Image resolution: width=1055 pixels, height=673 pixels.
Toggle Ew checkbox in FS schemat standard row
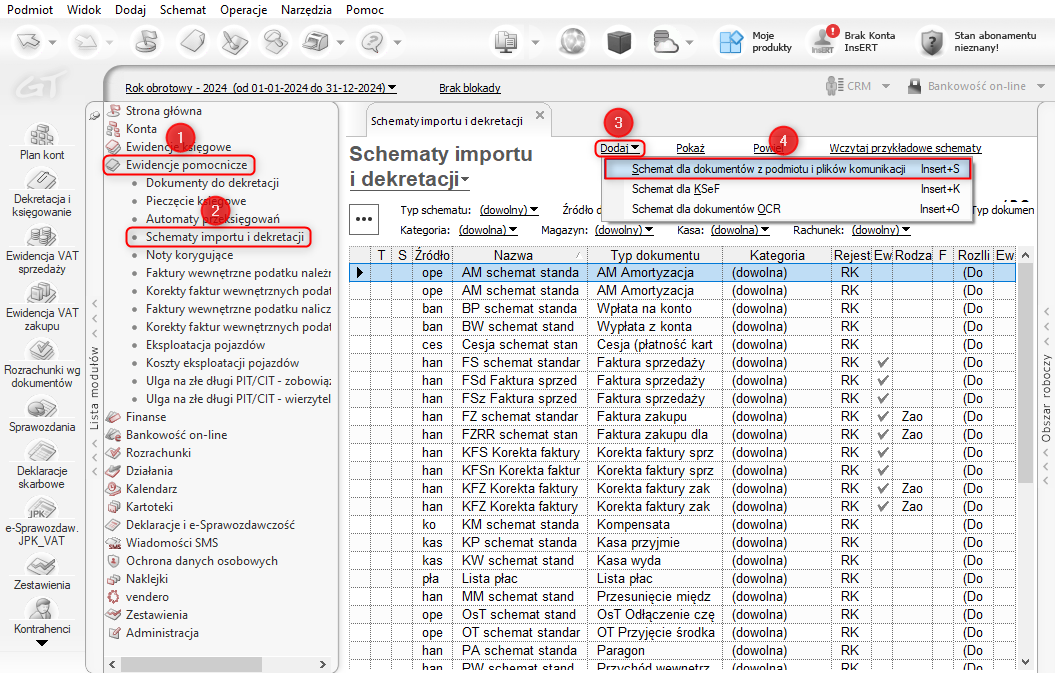[x=883, y=362]
